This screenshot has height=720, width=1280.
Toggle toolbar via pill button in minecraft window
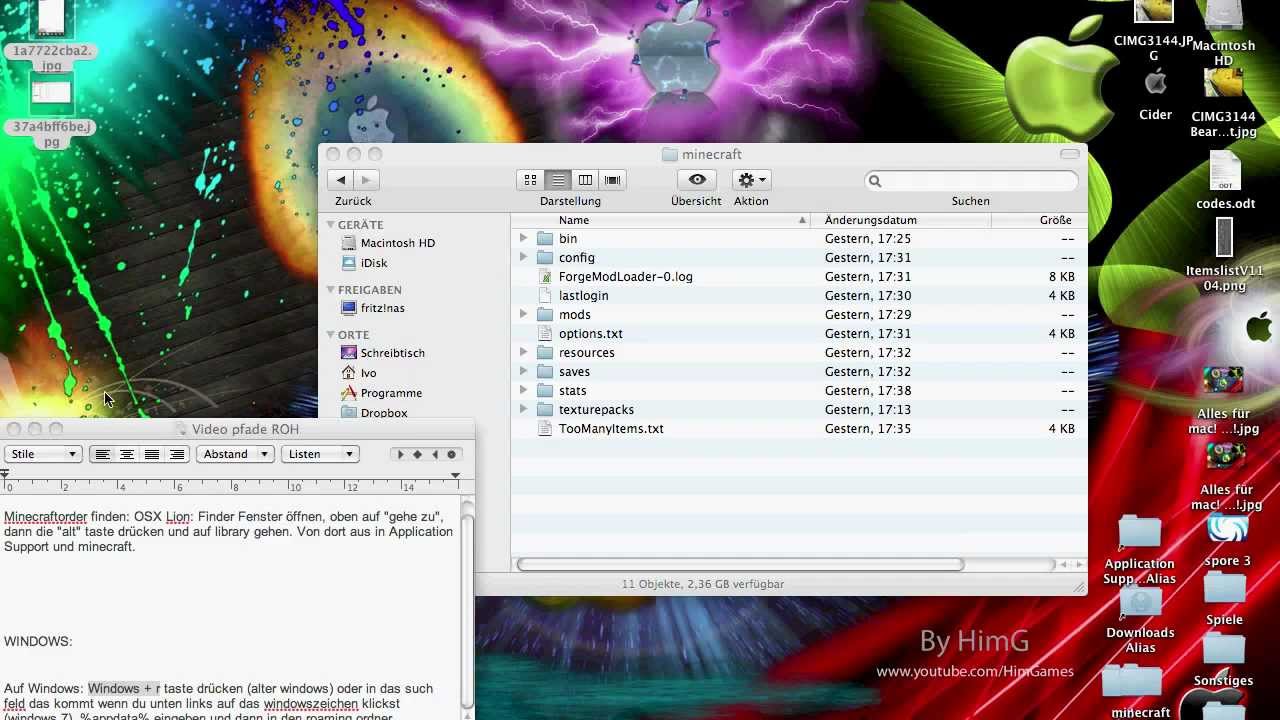point(1070,154)
